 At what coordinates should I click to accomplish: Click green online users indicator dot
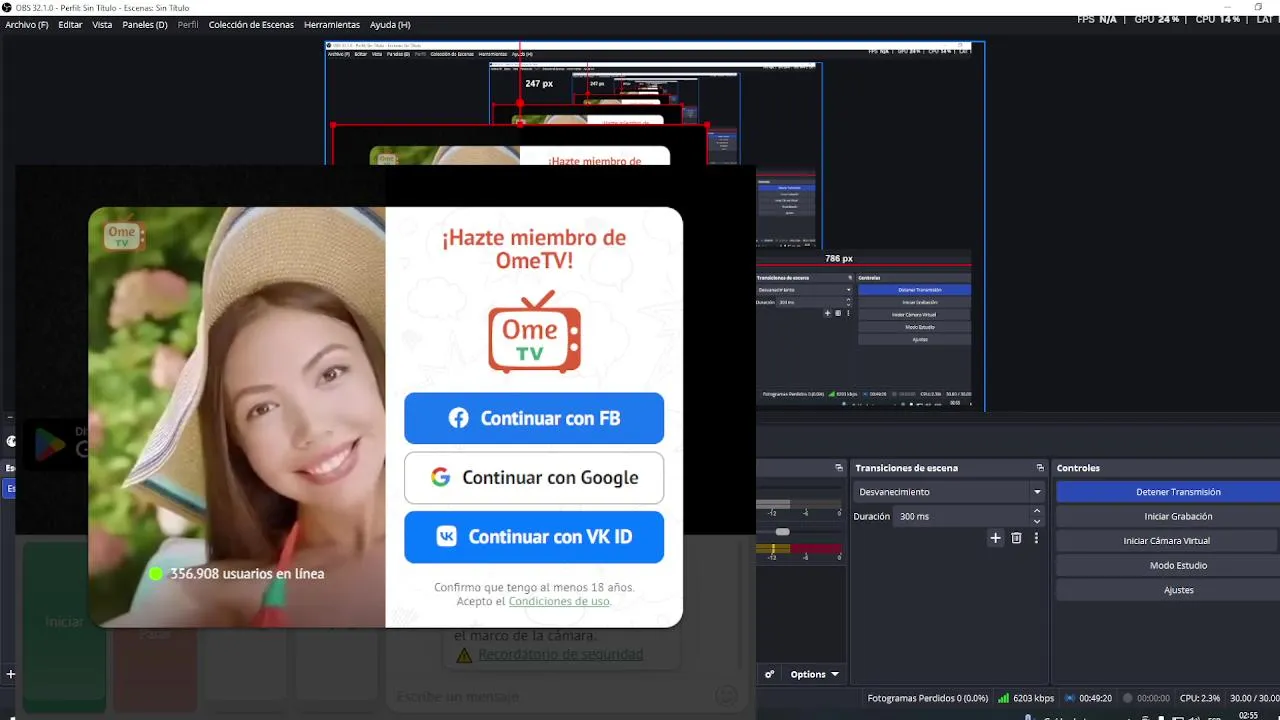[156, 574]
